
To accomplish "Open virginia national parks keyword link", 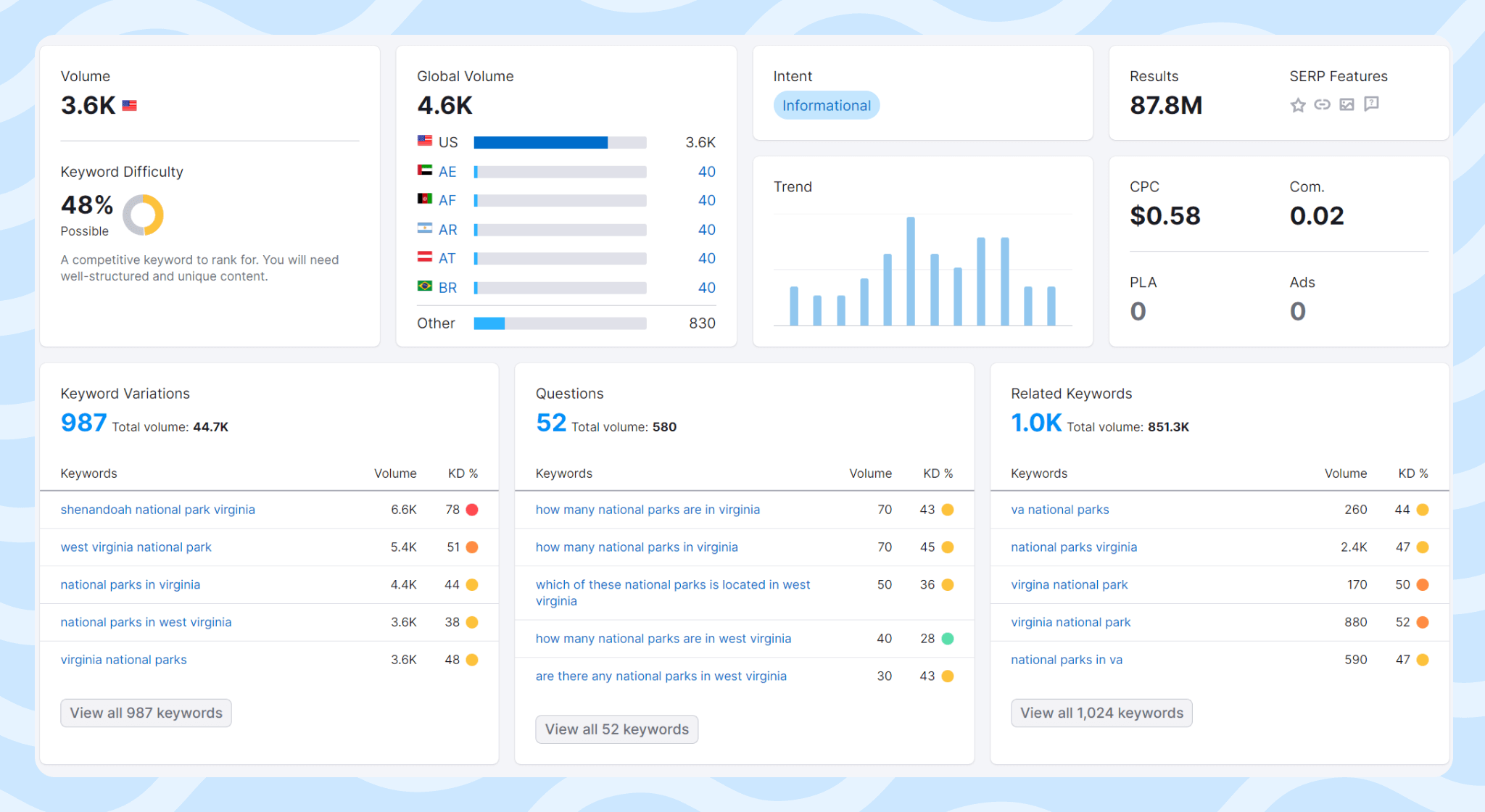I will click(124, 660).
